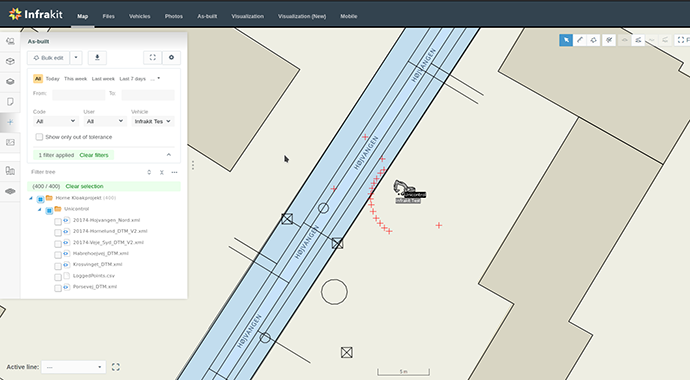
Task: Collapse the Unicontrol folder node
Action: [x=40, y=209]
